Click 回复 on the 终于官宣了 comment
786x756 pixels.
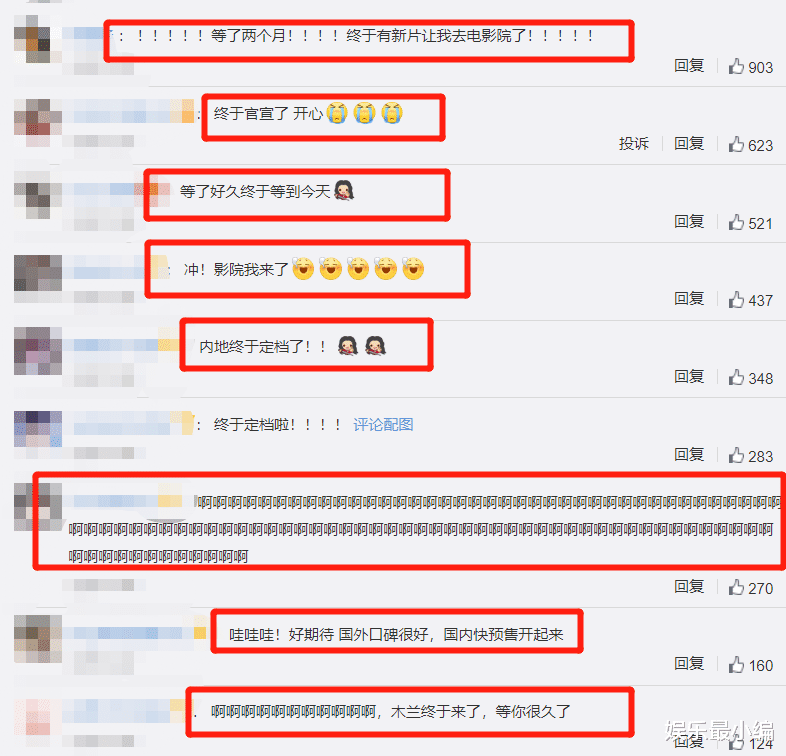coord(689,144)
